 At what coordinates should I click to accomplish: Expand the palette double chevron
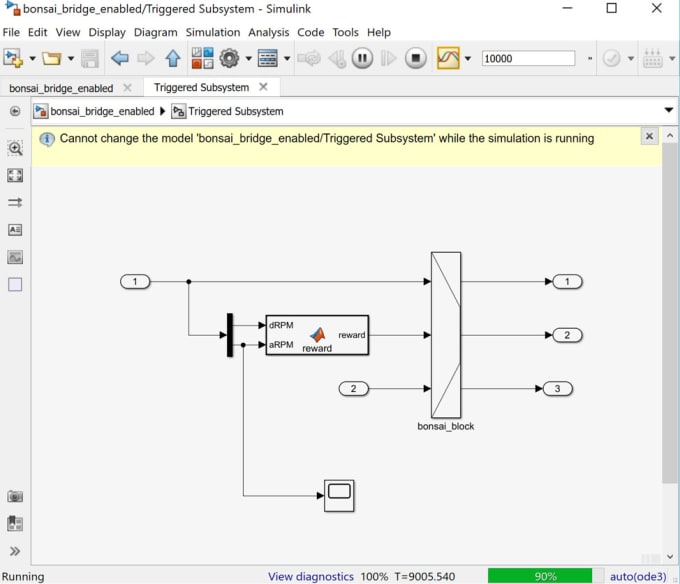[x=15, y=551]
